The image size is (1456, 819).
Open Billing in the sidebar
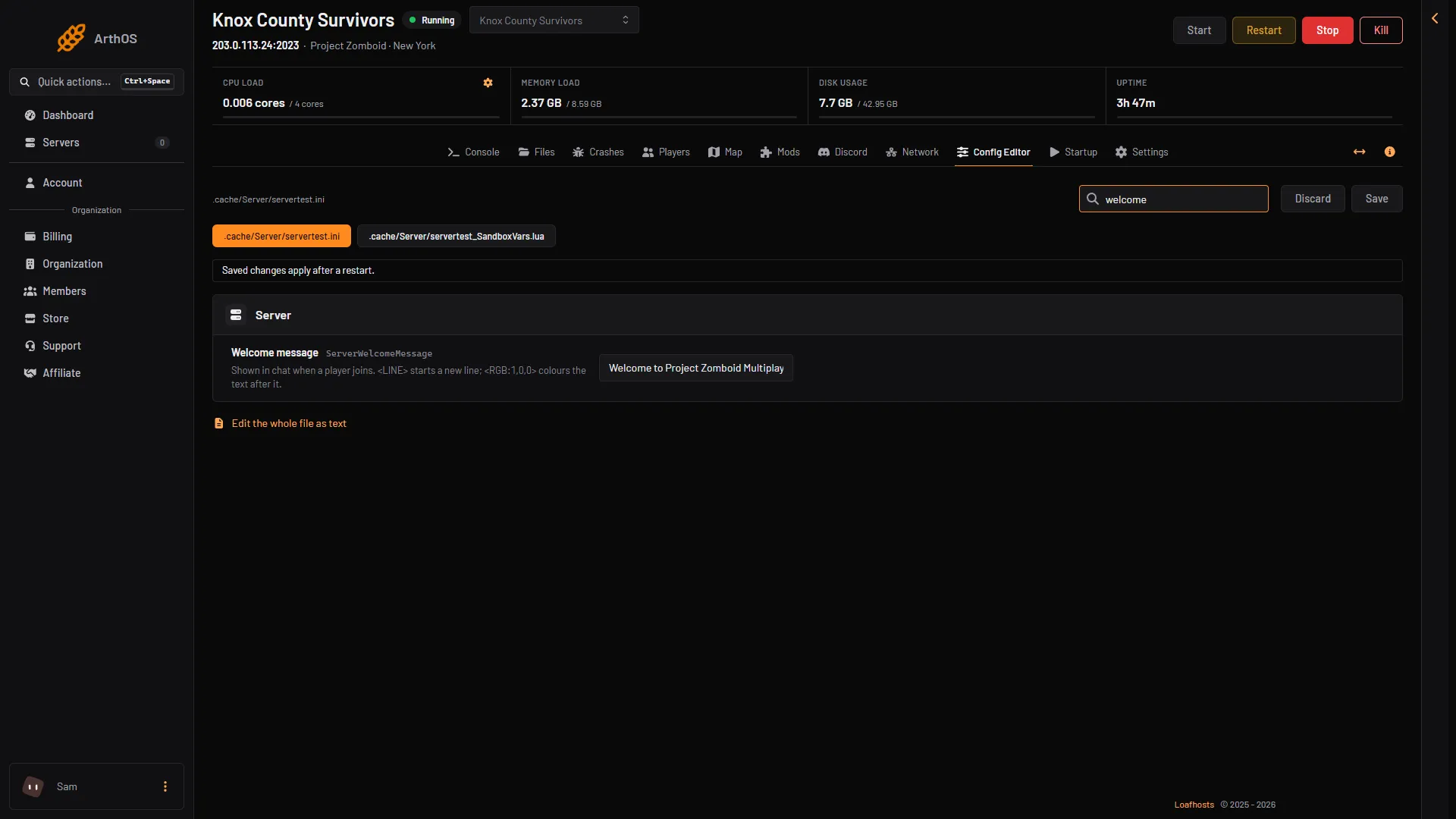point(96,237)
